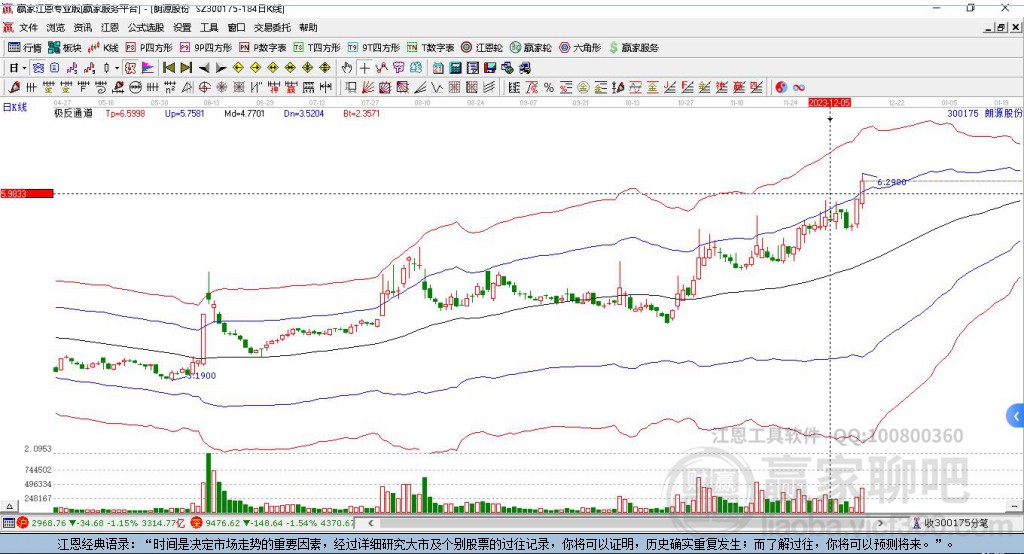Click the colorful flag icon

[148, 68]
